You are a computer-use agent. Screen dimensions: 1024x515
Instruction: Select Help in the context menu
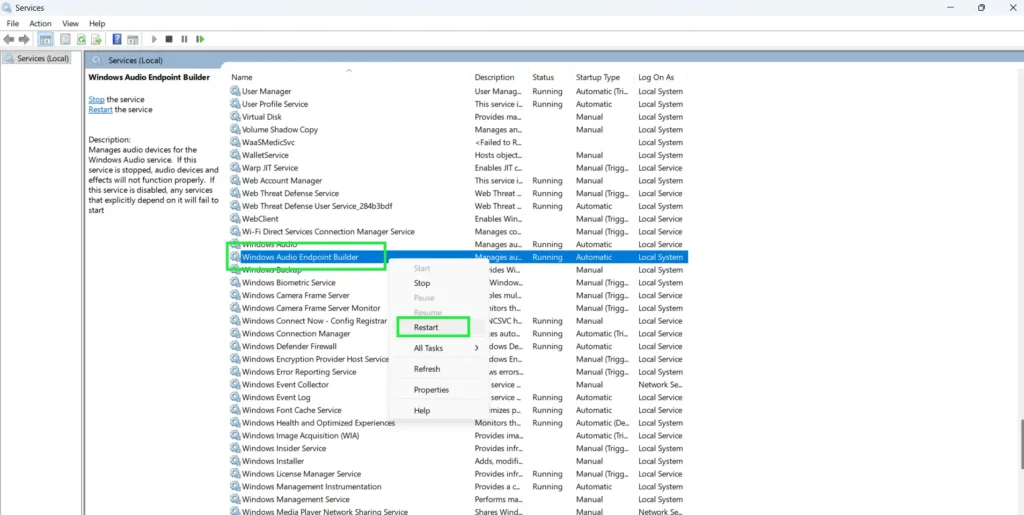[x=422, y=411]
